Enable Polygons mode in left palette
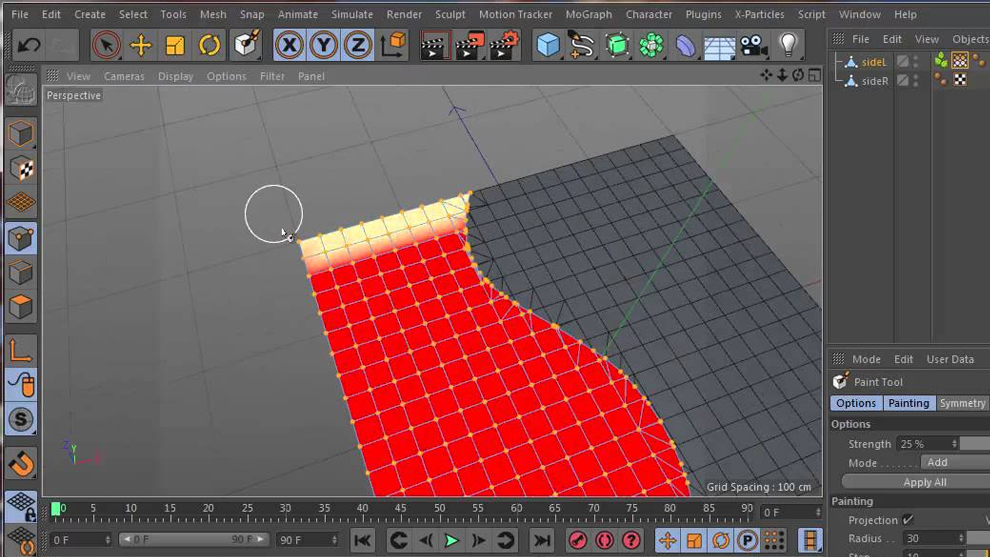The height and width of the screenshot is (557, 990). coord(21,307)
